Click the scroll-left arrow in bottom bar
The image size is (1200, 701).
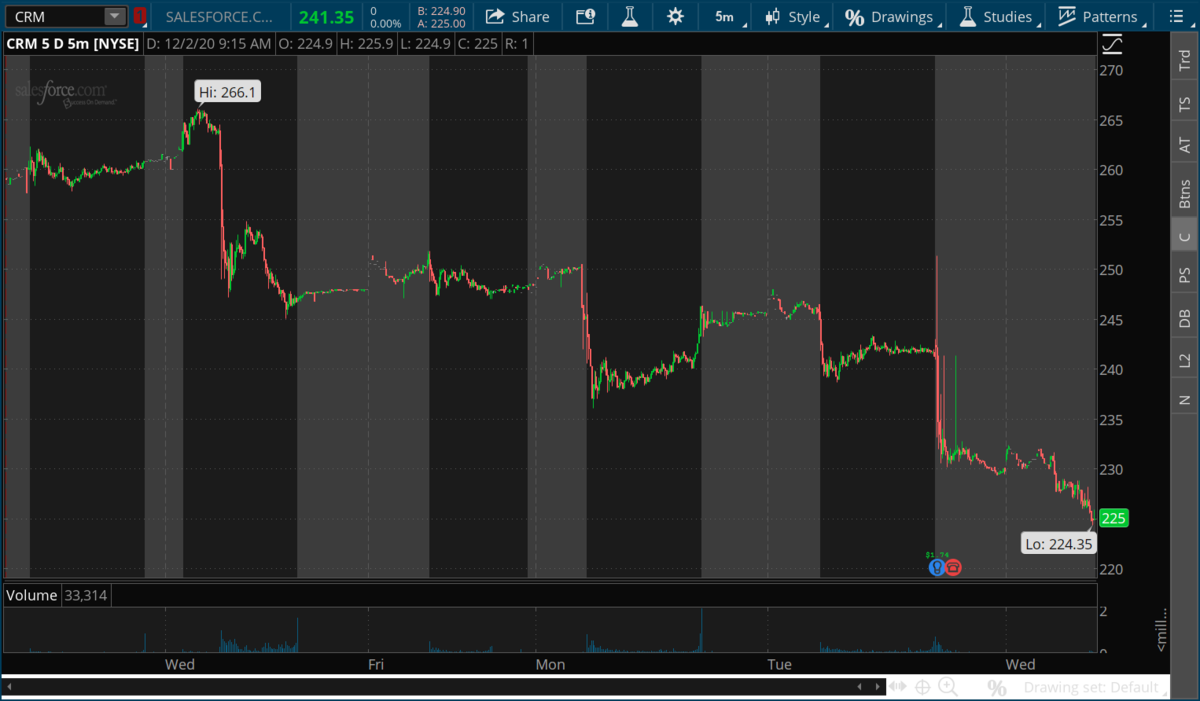(x=860, y=687)
